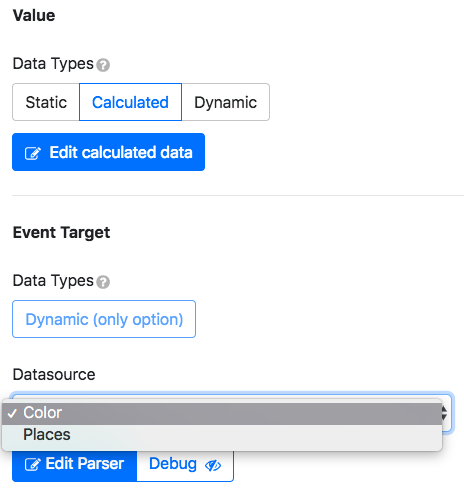464x493 pixels.
Task: Open the Edit Parser button
Action: coord(75,464)
